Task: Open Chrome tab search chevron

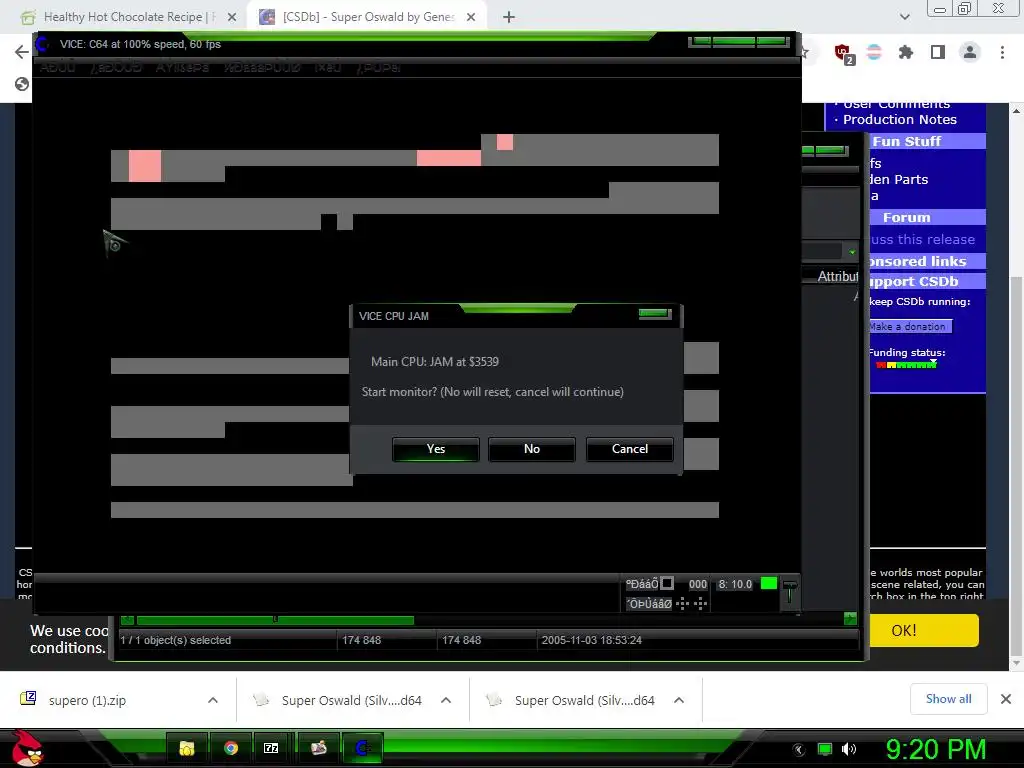Action: (x=904, y=17)
